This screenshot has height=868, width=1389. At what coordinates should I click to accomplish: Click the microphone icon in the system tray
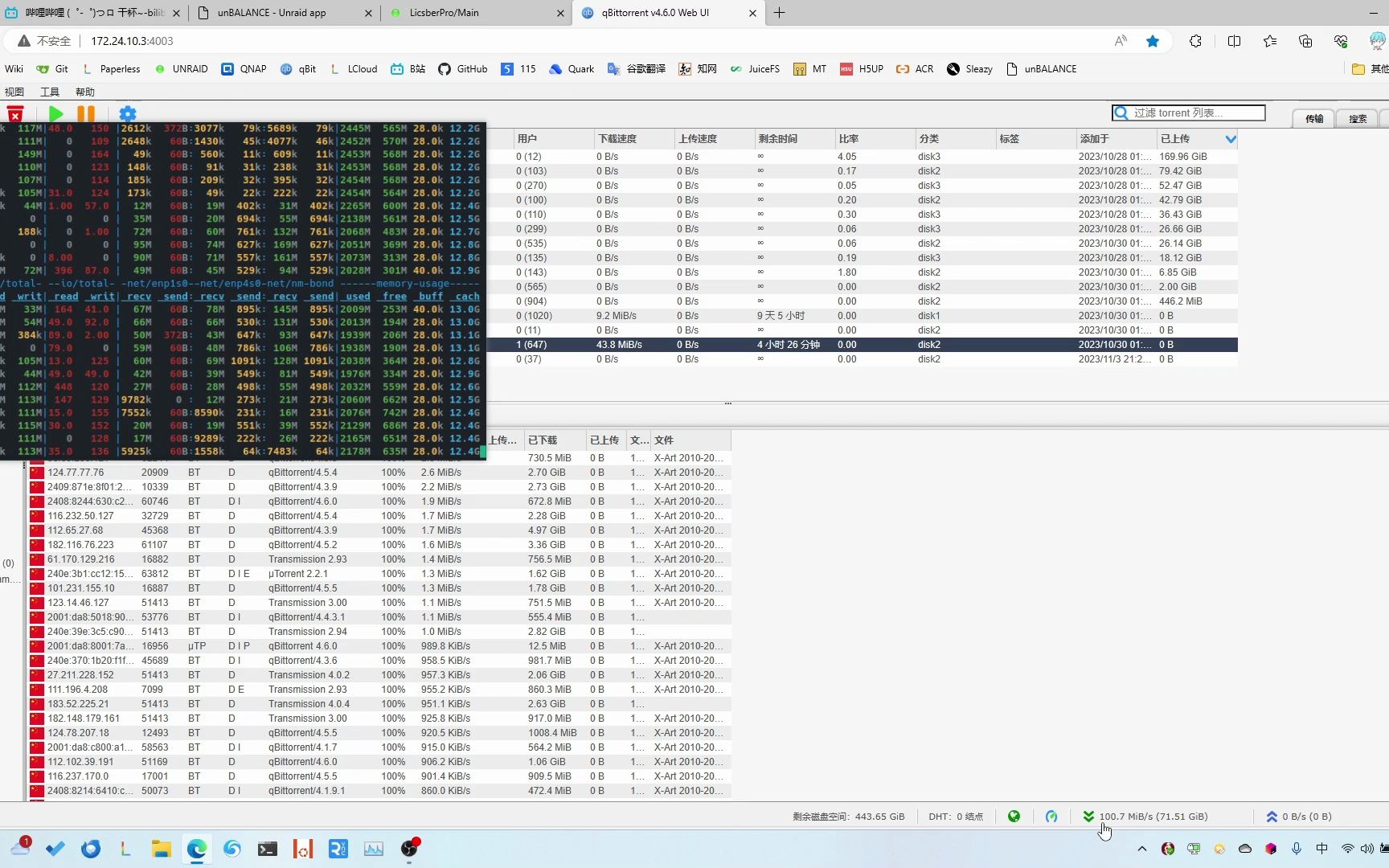(x=1297, y=849)
